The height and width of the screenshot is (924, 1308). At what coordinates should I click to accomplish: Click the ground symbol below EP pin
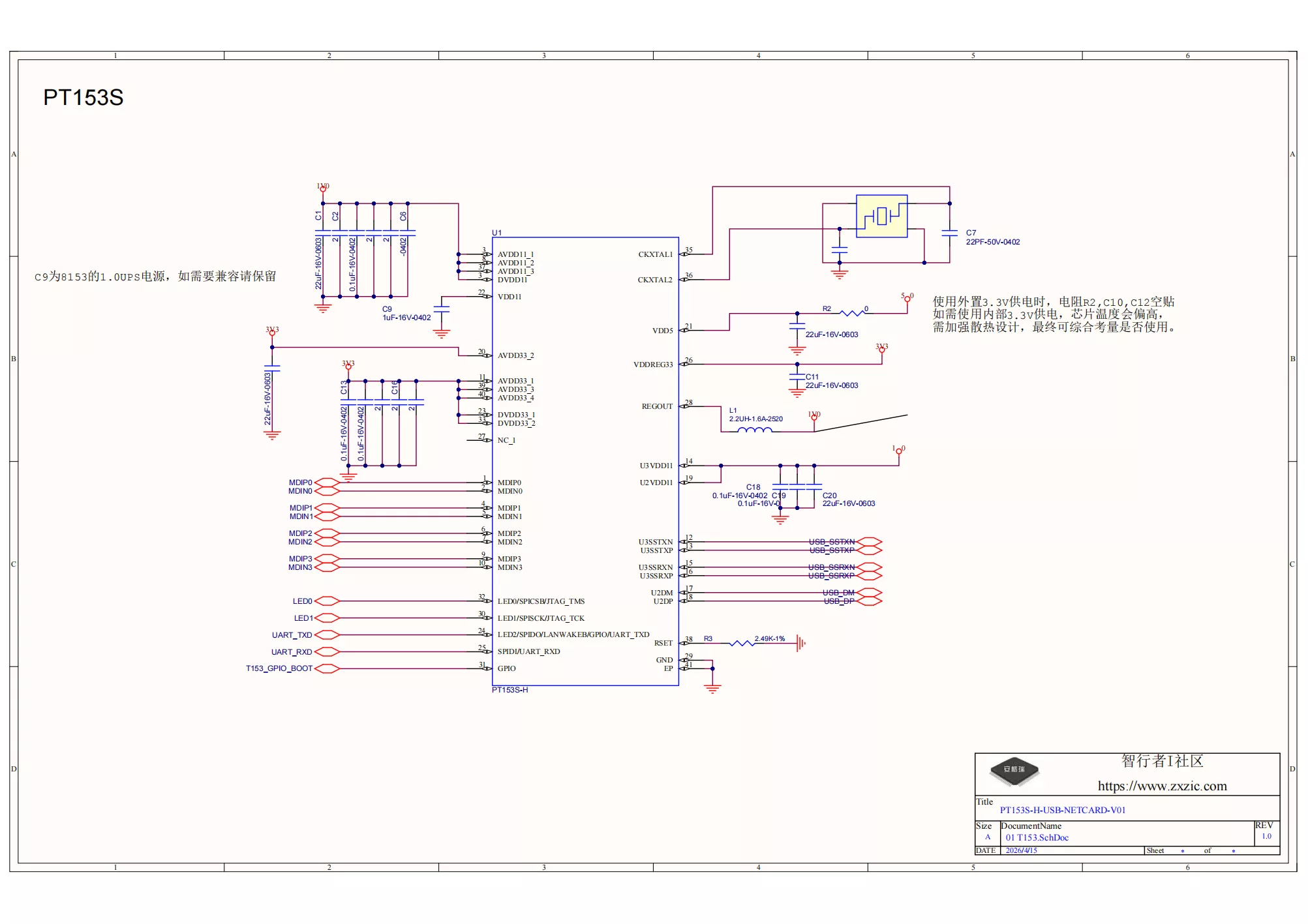[x=713, y=689]
